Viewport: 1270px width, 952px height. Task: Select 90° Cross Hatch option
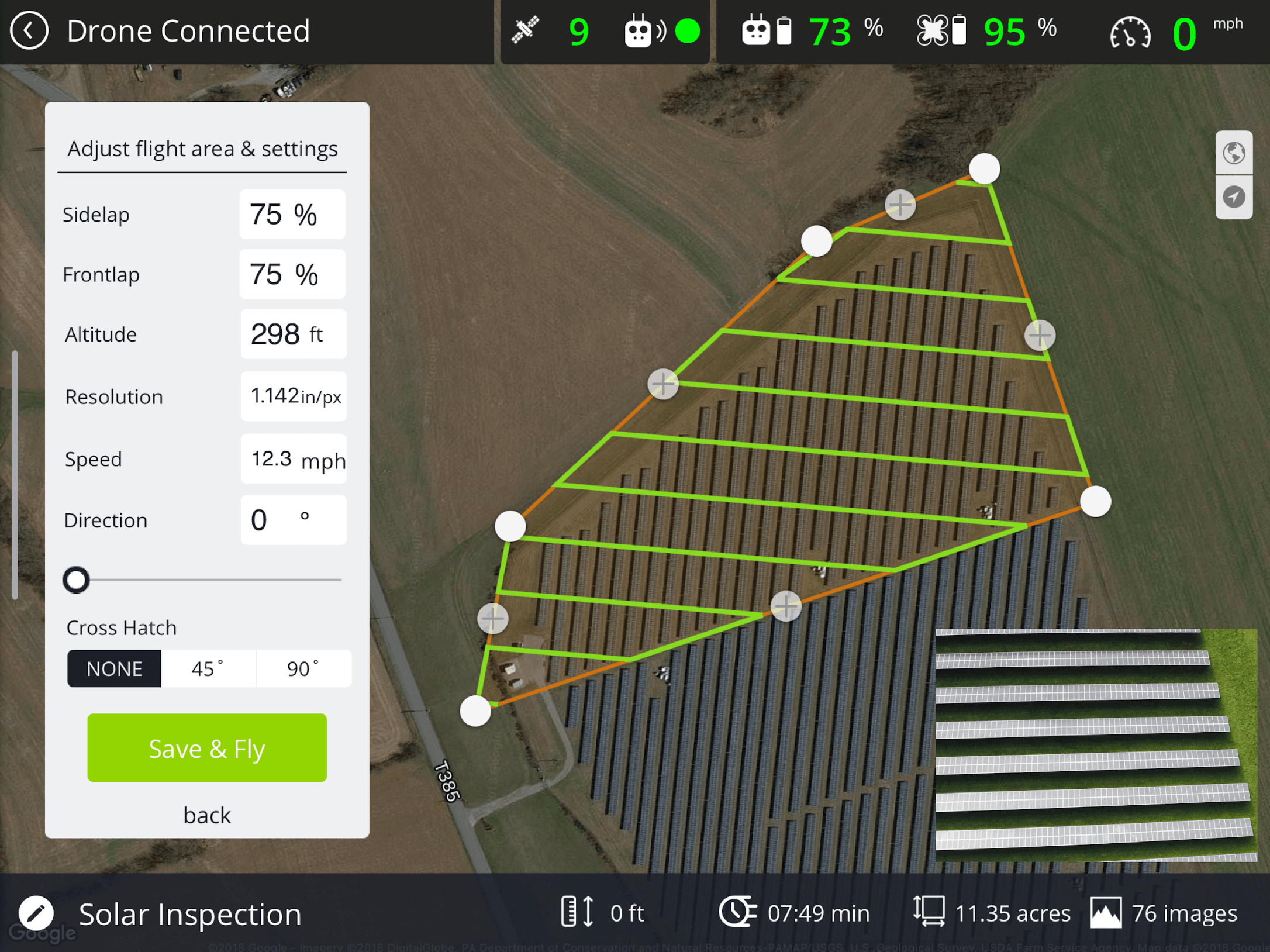(304, 668)
